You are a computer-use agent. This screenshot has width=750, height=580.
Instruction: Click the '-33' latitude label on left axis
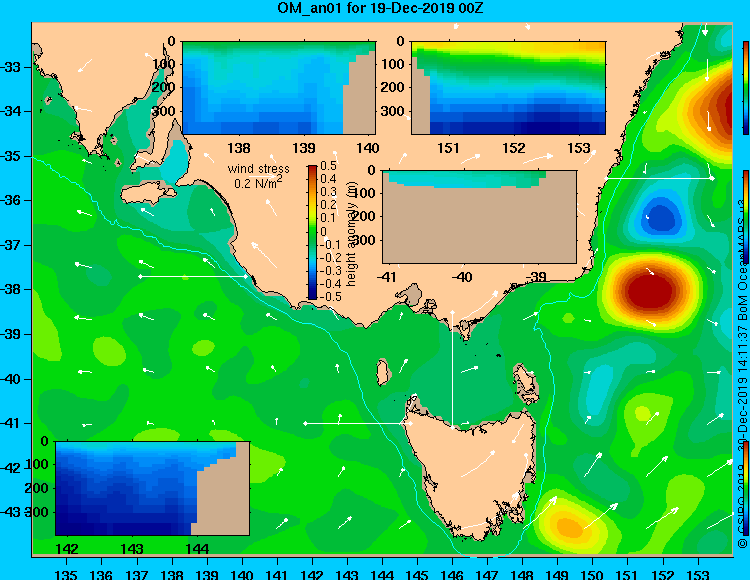pos(11,67)
